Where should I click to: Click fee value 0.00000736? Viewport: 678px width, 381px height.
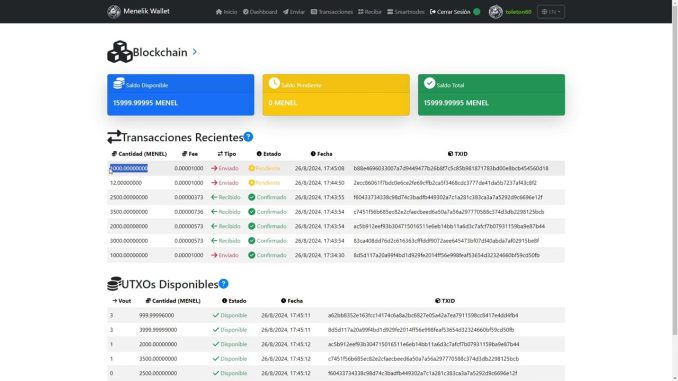point(189,212)
